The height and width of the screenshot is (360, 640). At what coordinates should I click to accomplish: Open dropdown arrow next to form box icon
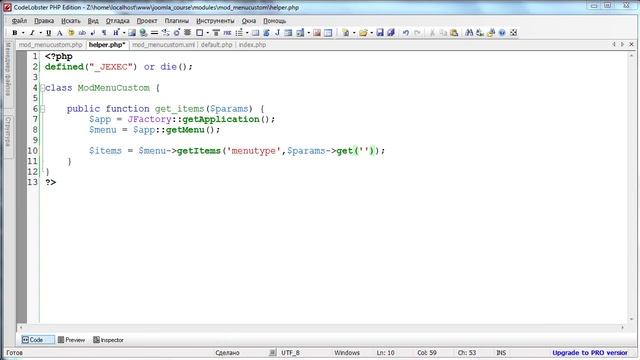[208, 33]
